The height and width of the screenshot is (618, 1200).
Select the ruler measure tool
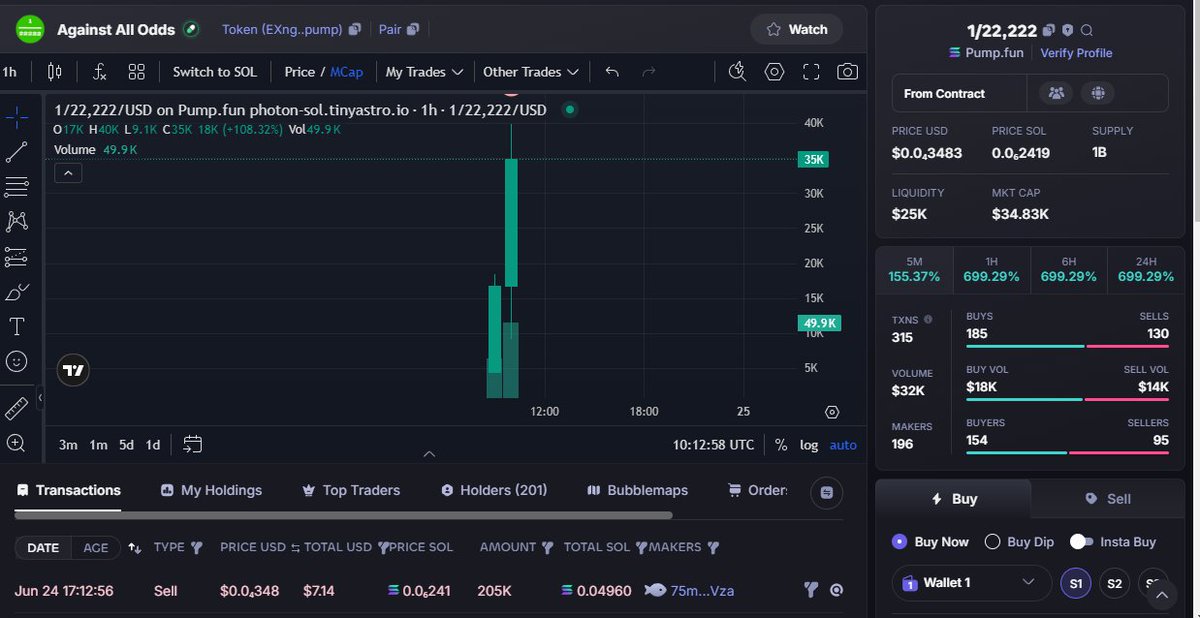[16, 408]
